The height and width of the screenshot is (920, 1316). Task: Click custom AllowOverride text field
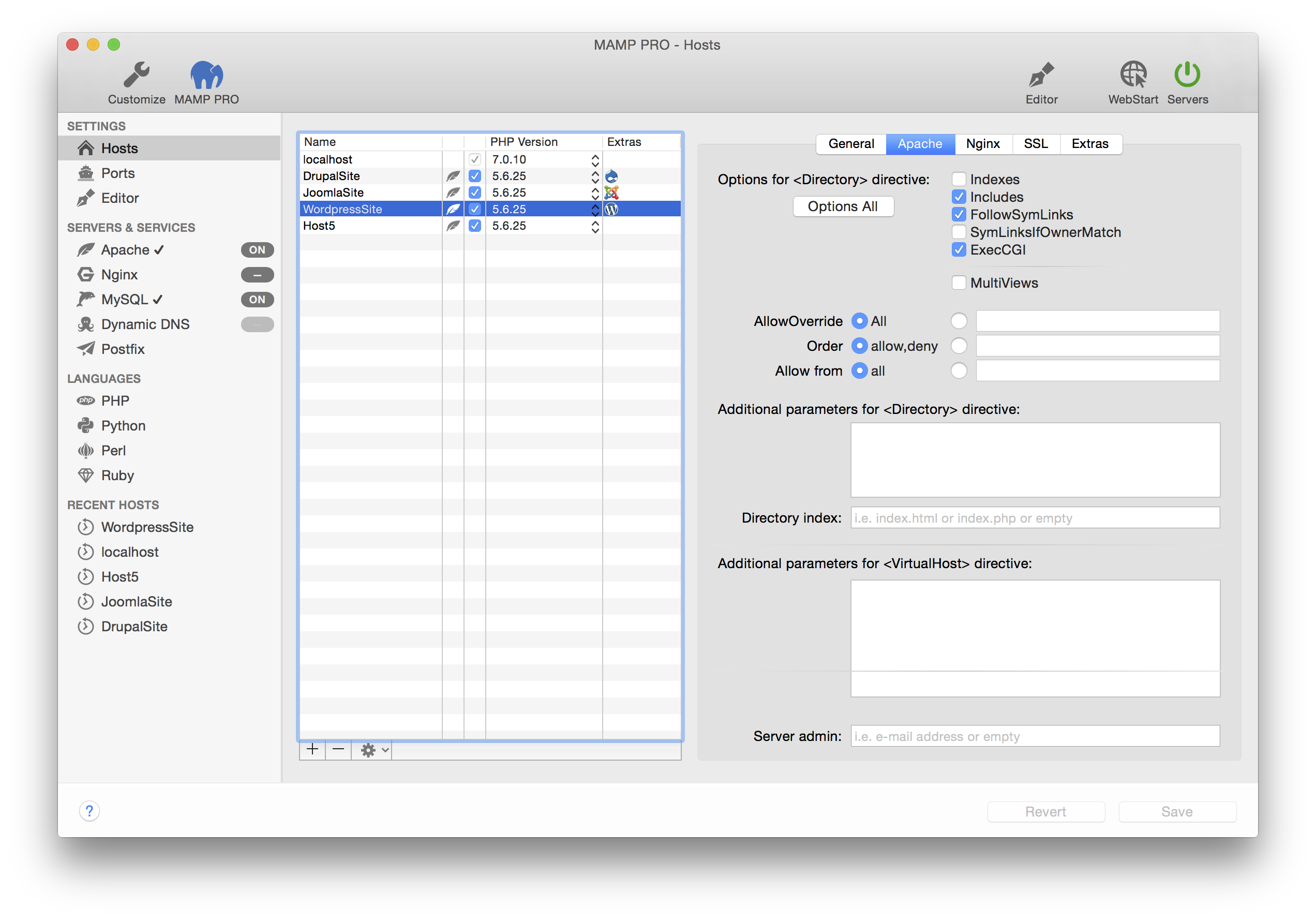(x=1098, y=321)
